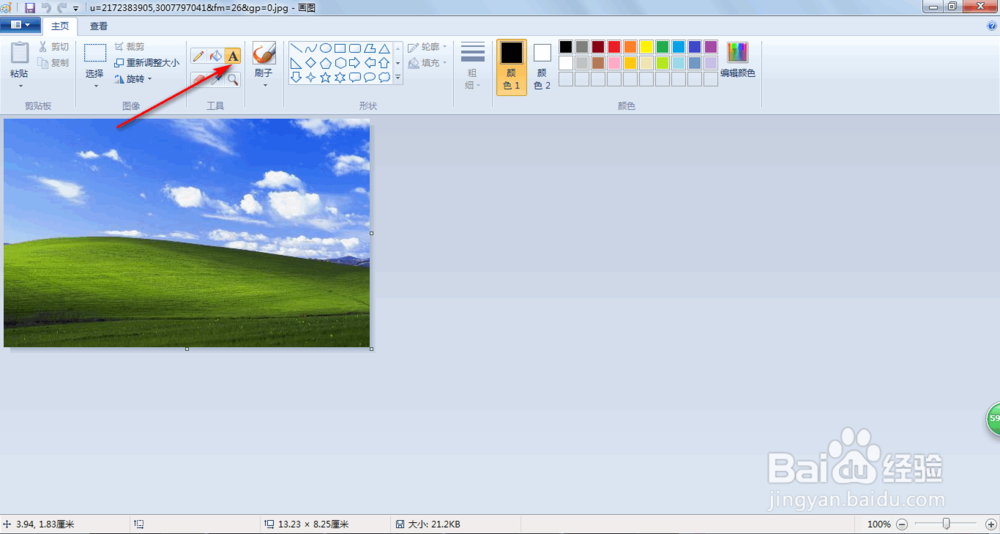Choose the Curve shape

(x=311, y=48)
